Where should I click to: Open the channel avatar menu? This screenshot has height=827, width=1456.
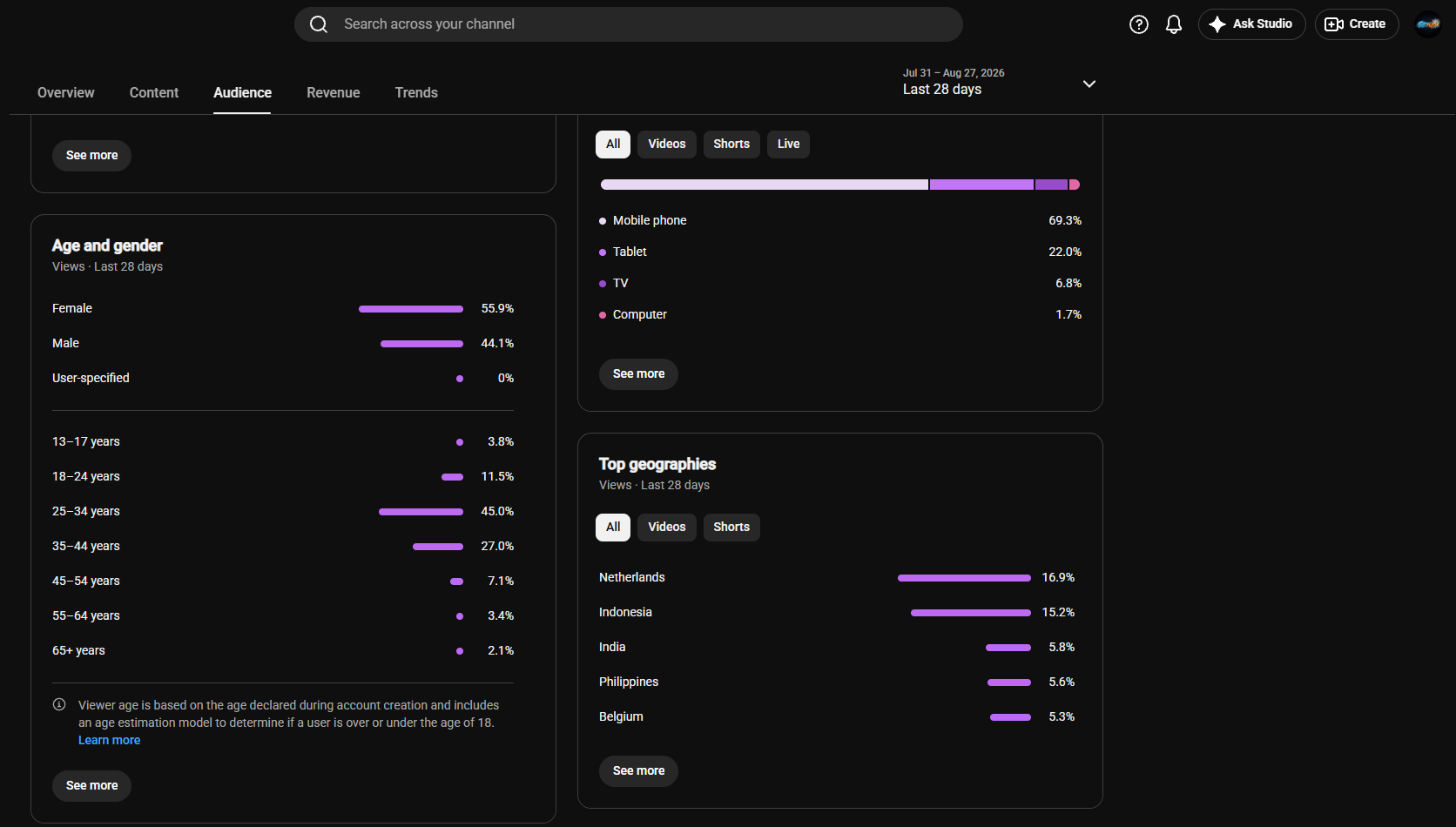pyautogui.click(x=1428, y=24)
